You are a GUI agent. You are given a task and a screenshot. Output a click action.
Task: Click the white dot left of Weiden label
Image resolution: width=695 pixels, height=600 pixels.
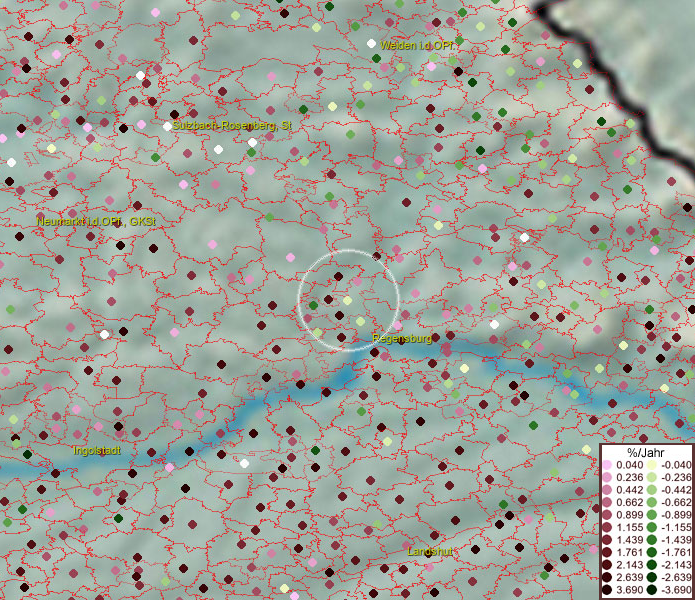(371, 44)
